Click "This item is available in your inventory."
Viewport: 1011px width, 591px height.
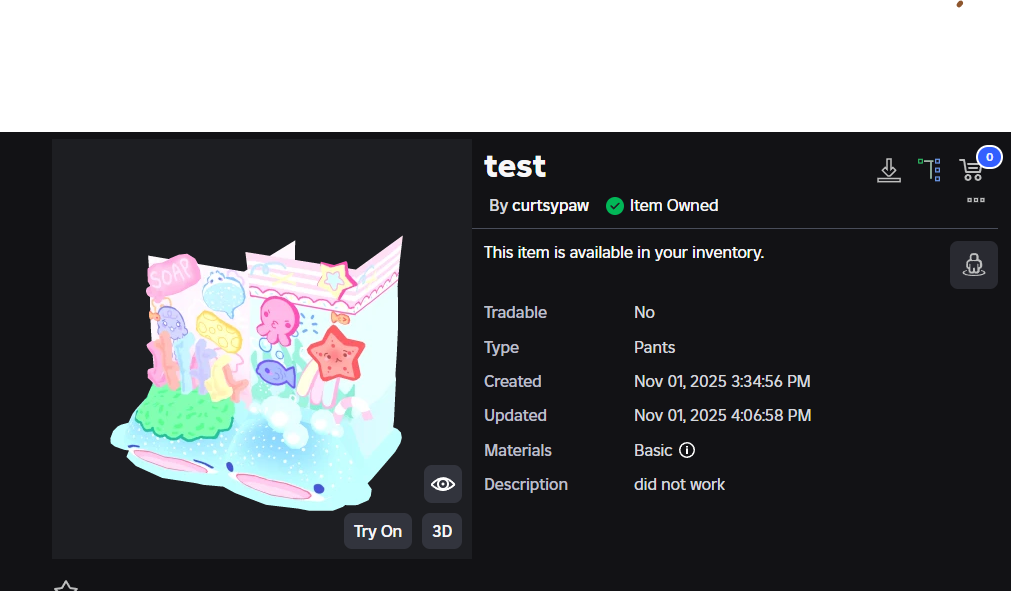pyautogui.click(x=623, y=253)
